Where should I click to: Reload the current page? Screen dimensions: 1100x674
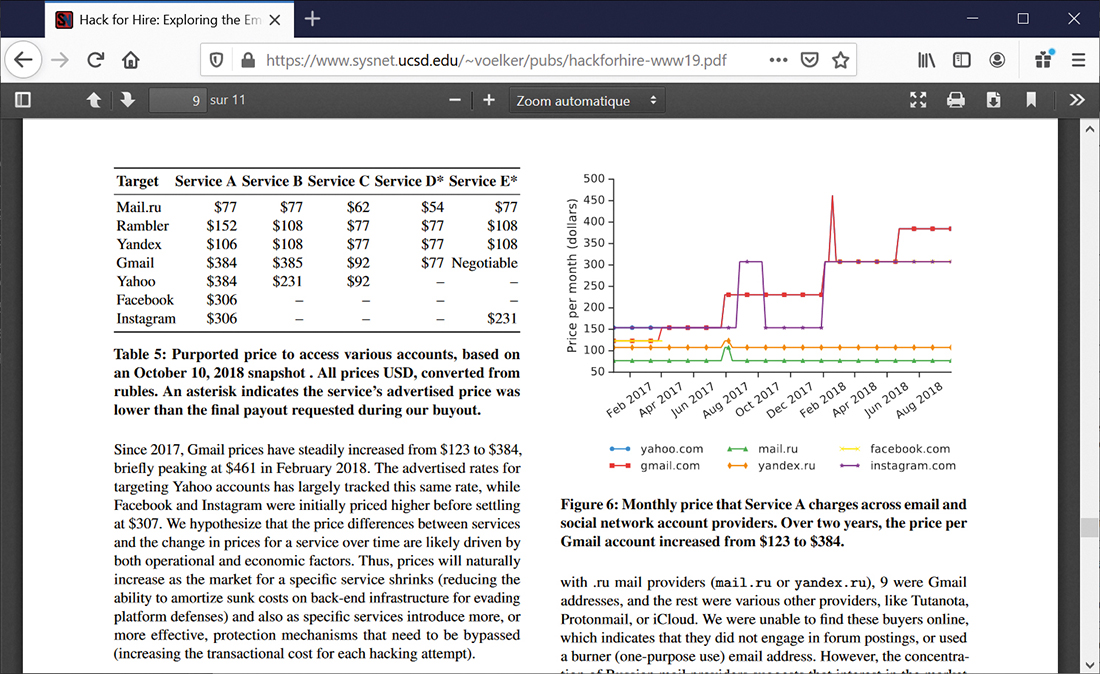coord(95,60)
